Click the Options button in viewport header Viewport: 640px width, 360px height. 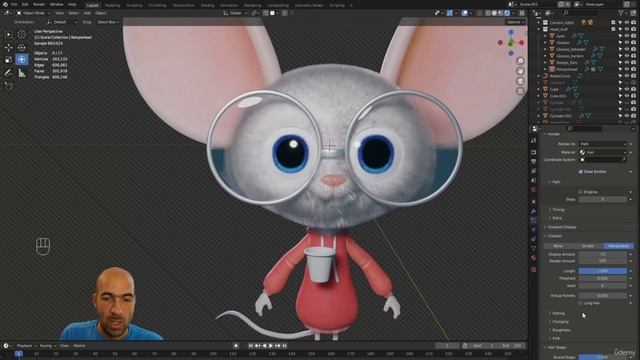point(516,22)
